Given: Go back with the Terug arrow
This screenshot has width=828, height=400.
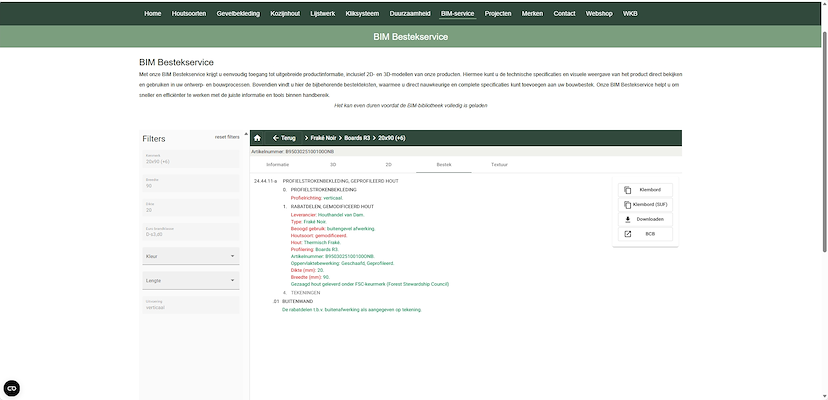Looking at the screenshot, I should pos(284,138).
